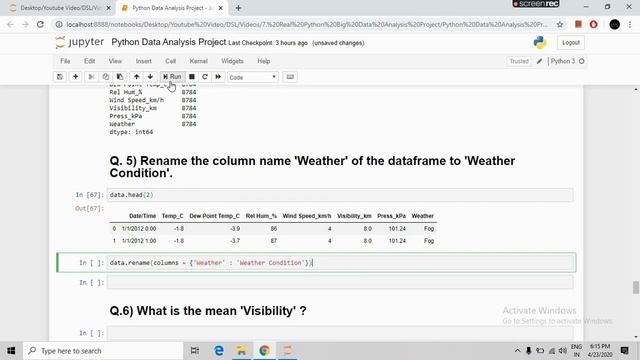Open the browser three-dot menu

coord(630,24)
